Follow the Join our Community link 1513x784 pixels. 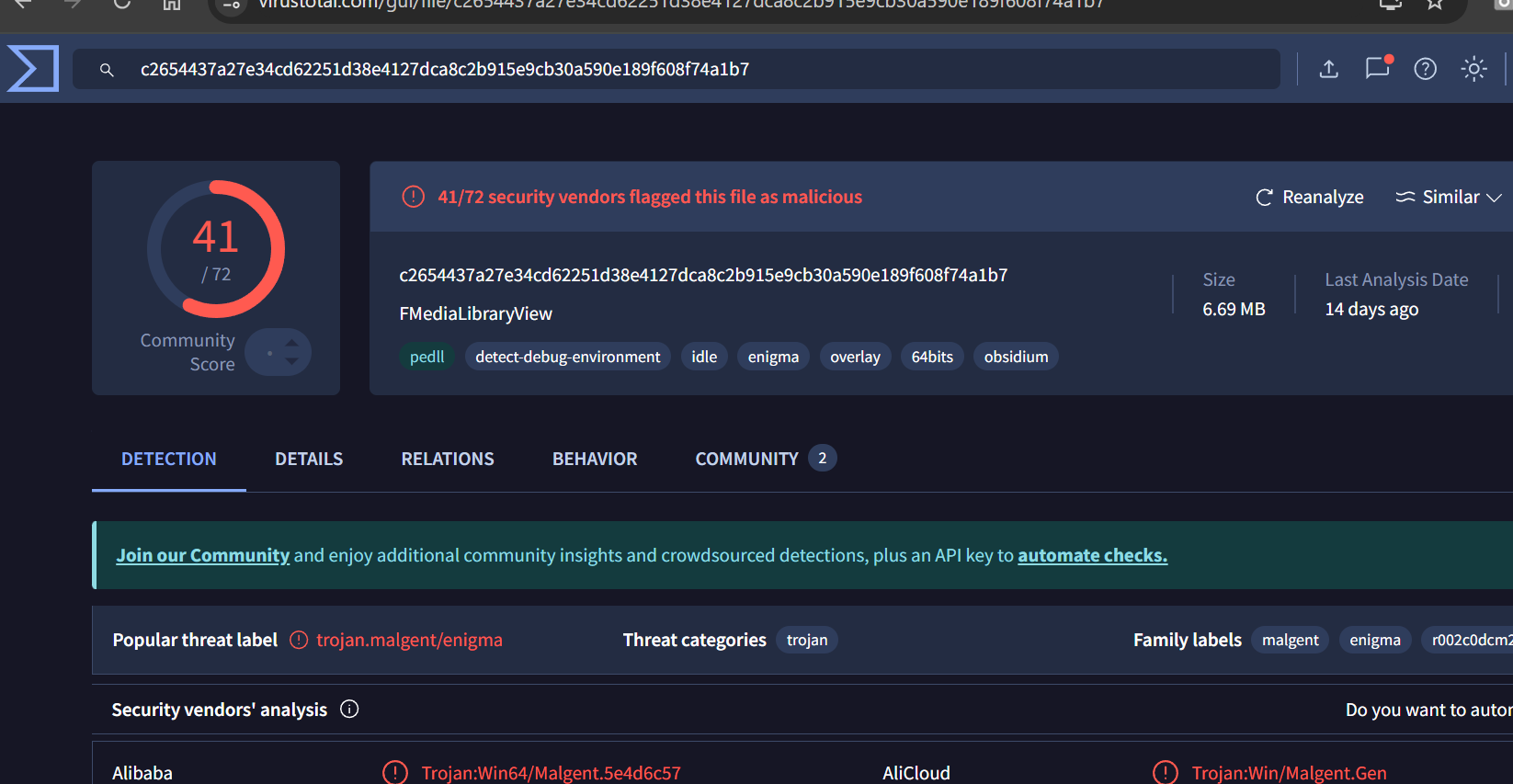pos(202,555)
